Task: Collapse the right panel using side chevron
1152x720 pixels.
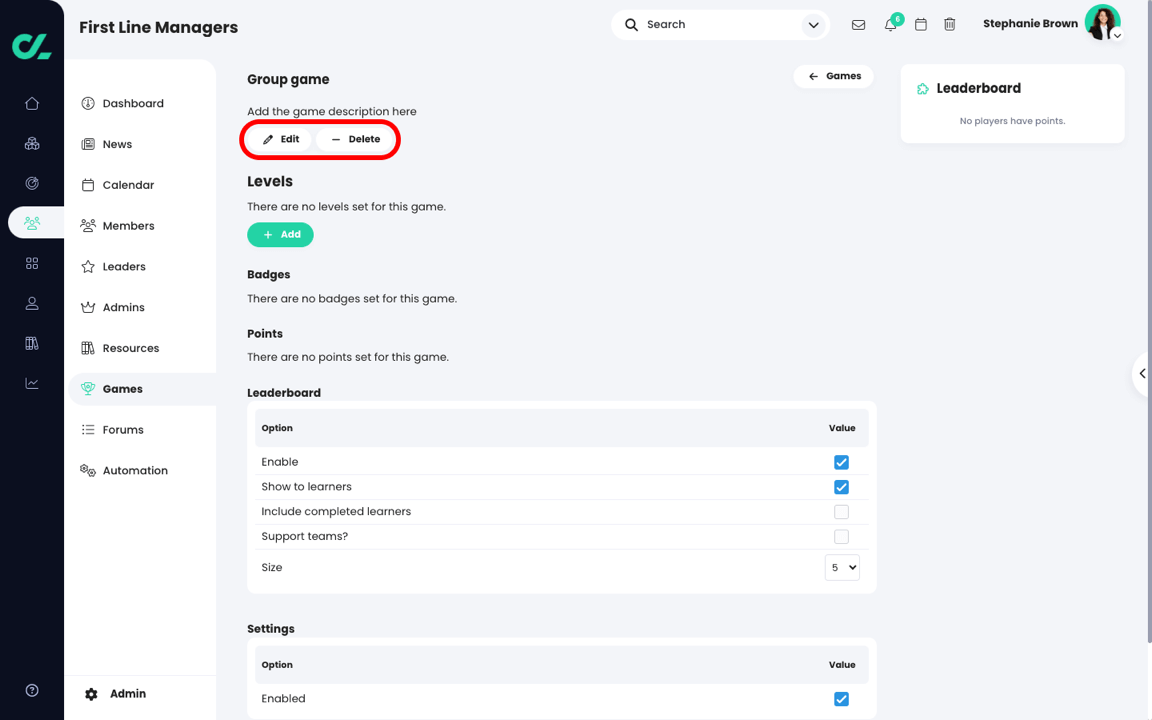Action: [1142, 374]
